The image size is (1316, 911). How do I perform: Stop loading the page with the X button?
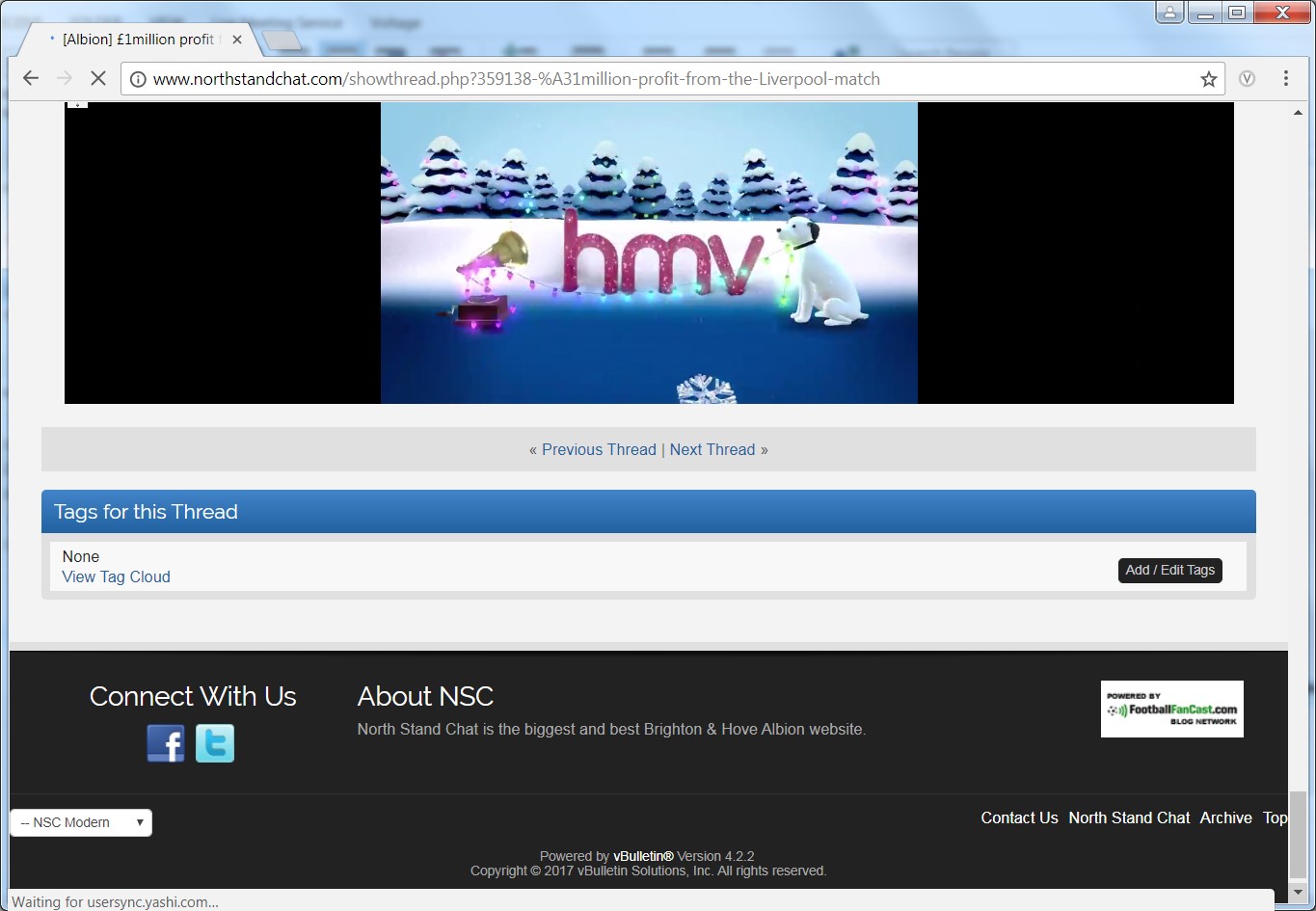[x=97, y=79]
